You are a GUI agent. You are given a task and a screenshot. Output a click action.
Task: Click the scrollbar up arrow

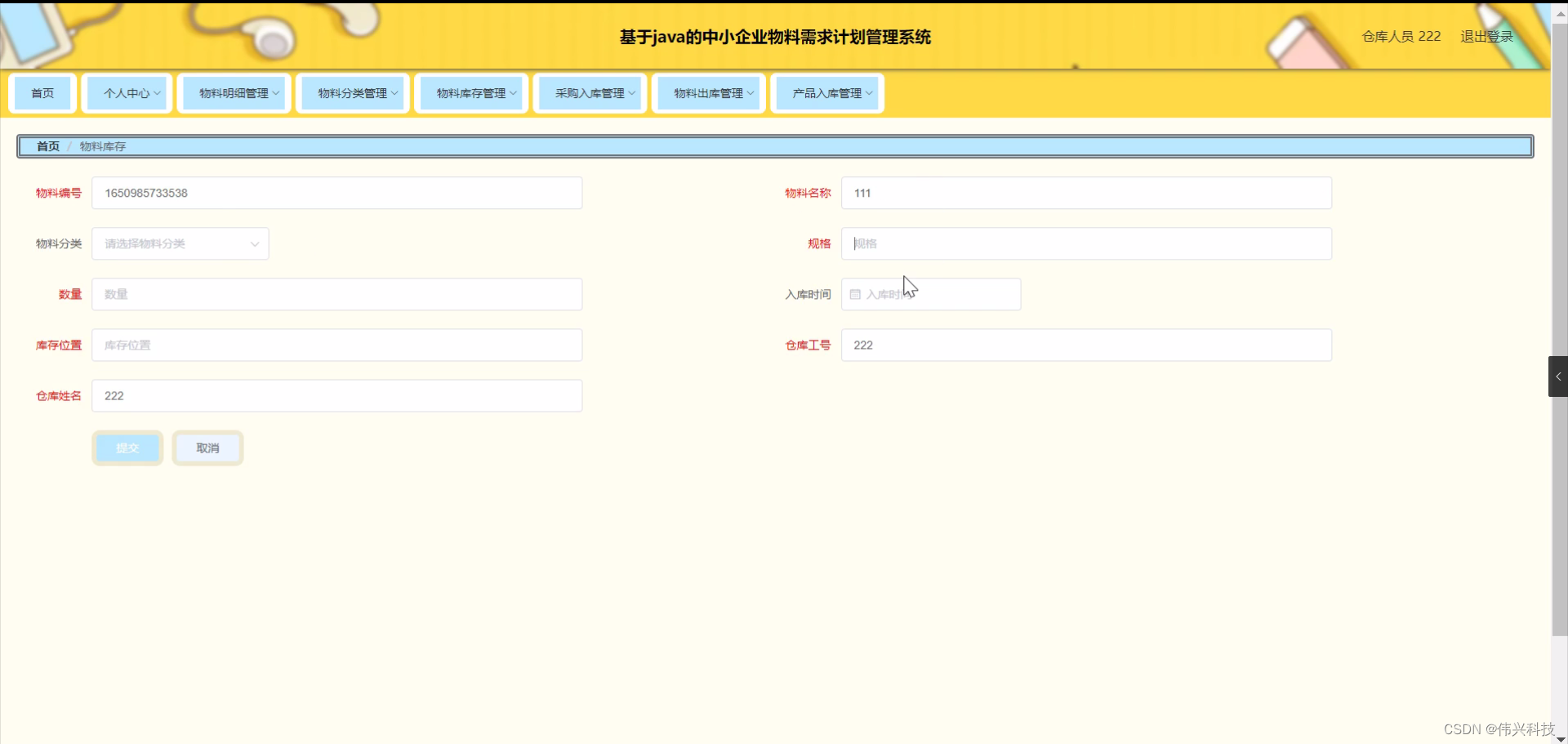pyautogui.click(x=1561, y=12)
